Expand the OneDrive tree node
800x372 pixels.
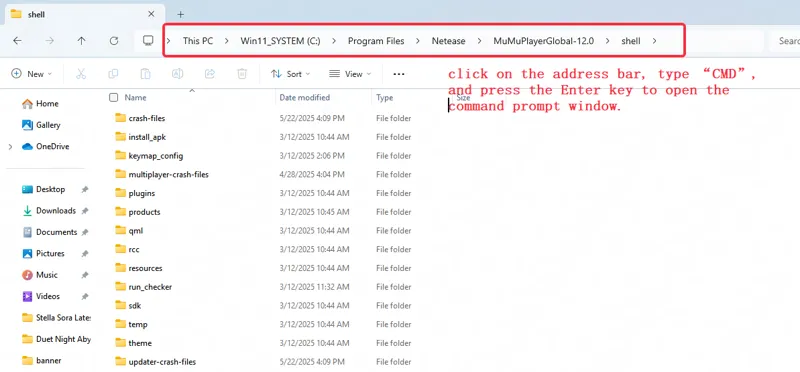pyautogui.click(x=10, y=147)
